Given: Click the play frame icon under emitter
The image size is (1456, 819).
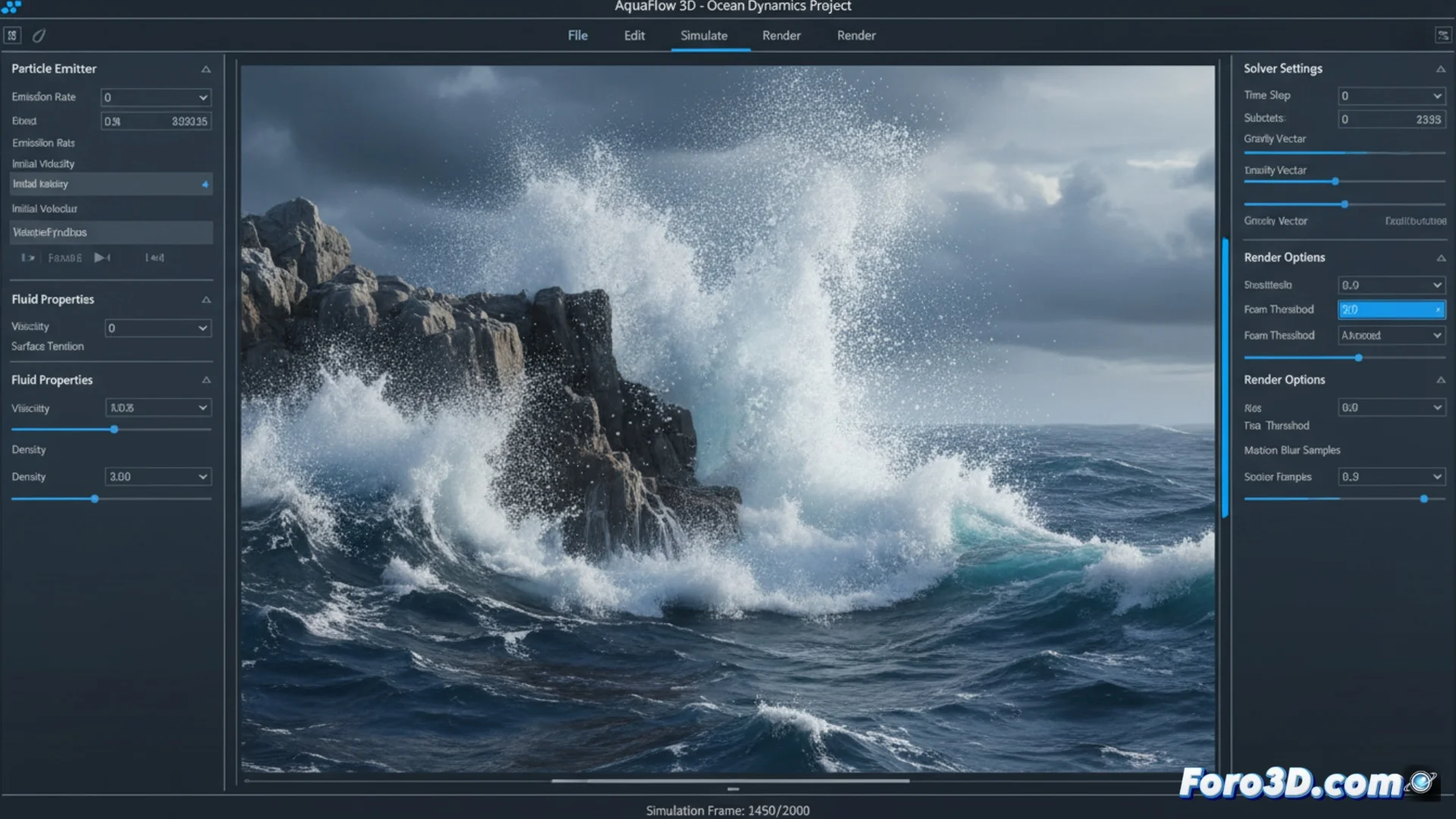Looking at the screenshot, I should point(102,258).
